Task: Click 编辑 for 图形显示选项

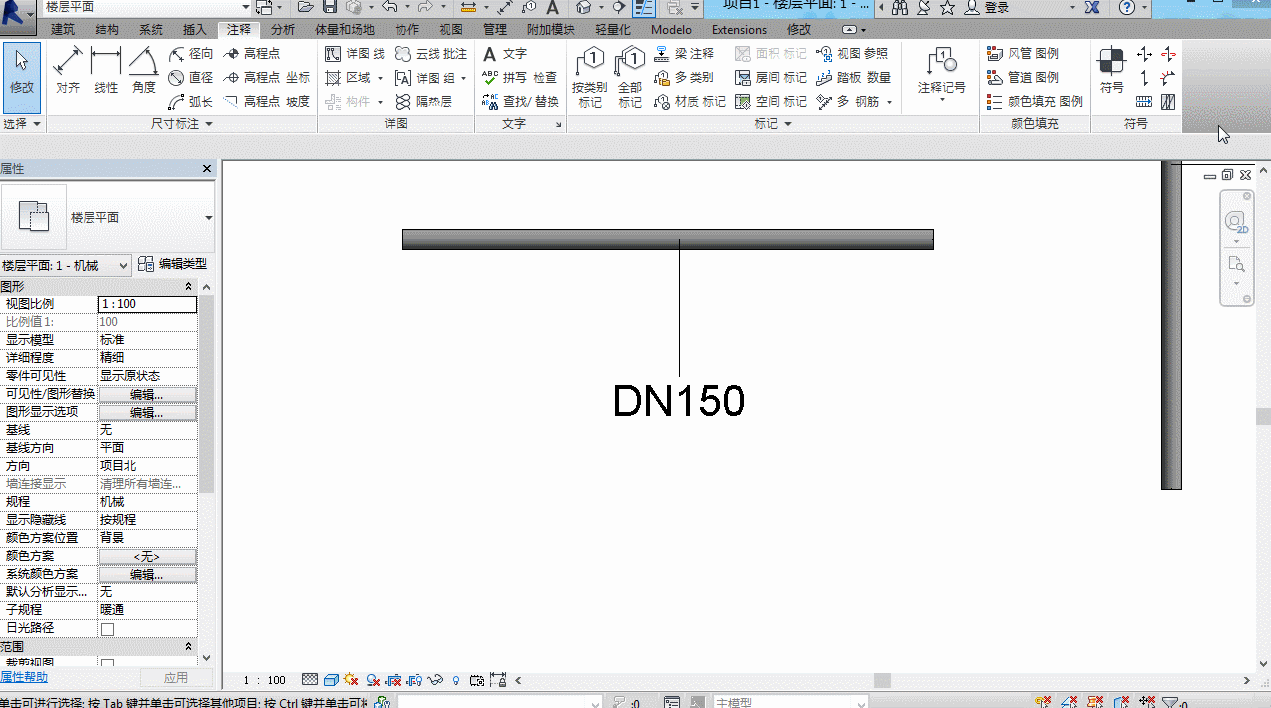Action: pyautogui.click(x=147, y=412)
